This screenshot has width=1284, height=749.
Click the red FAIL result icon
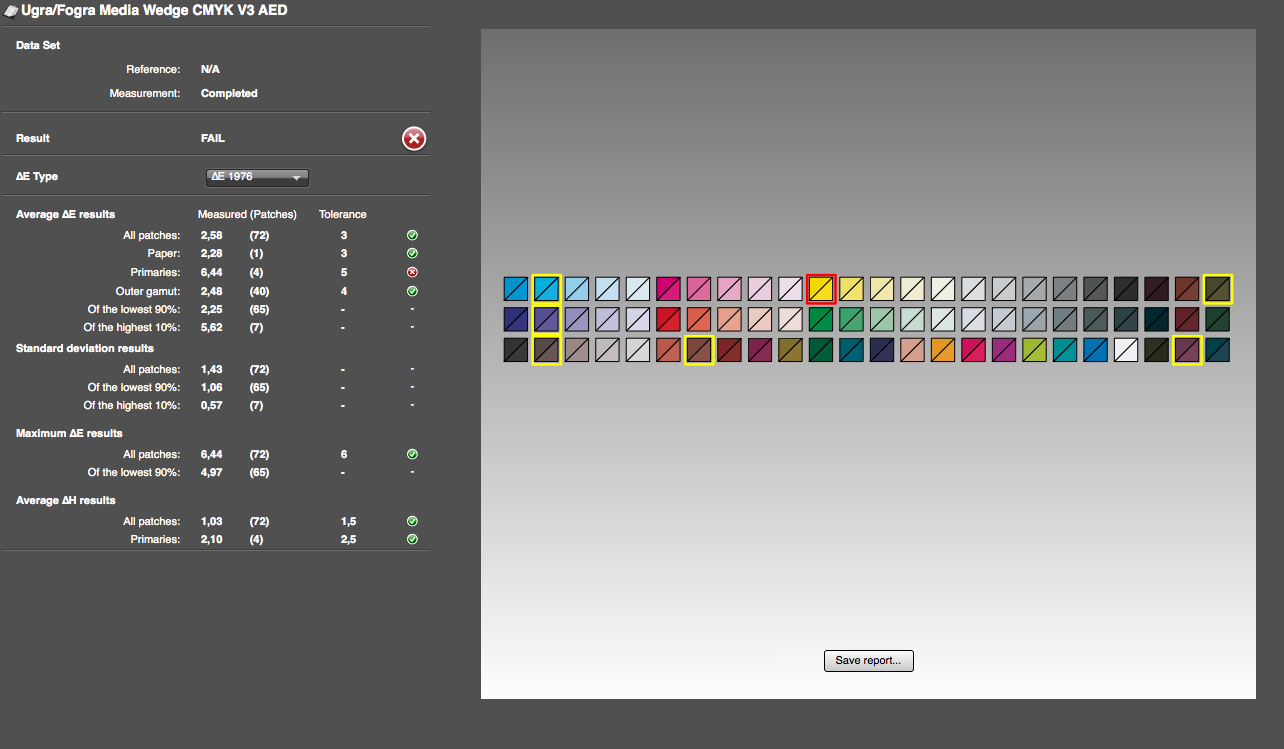coord(414,139)
